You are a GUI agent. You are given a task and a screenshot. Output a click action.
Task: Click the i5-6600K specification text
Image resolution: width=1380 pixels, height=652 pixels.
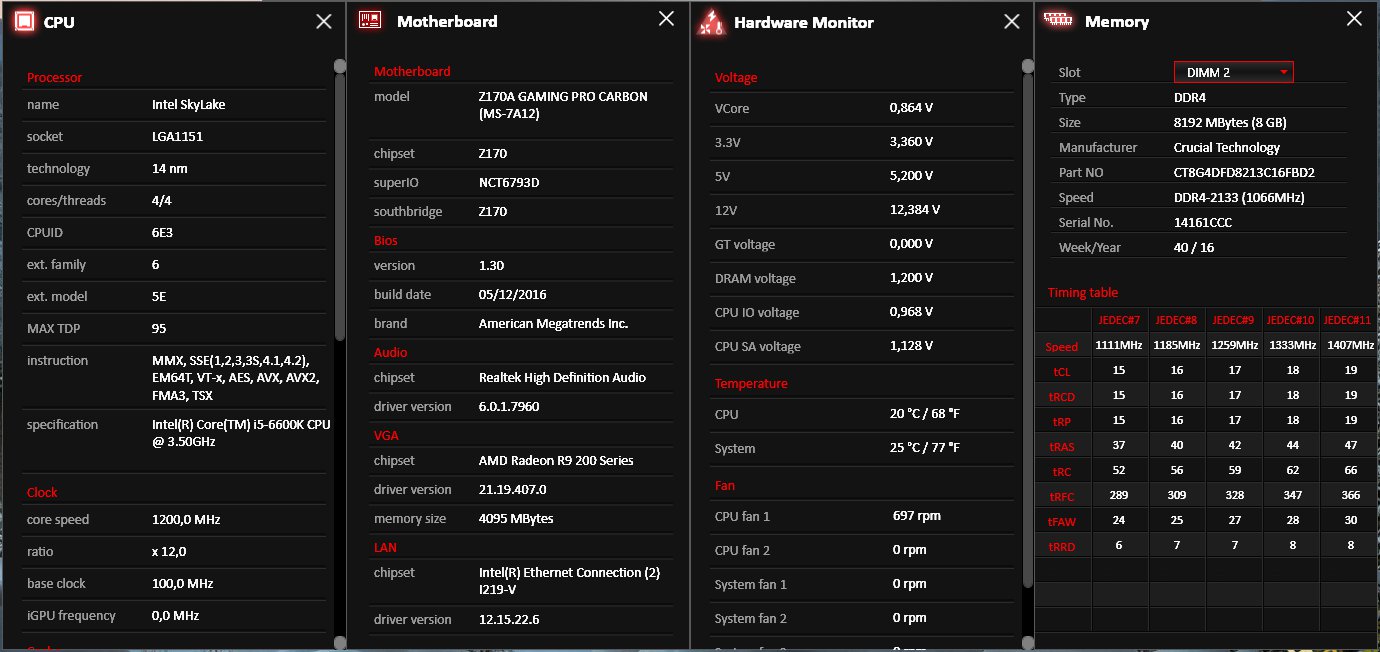[x=241, y=433]
